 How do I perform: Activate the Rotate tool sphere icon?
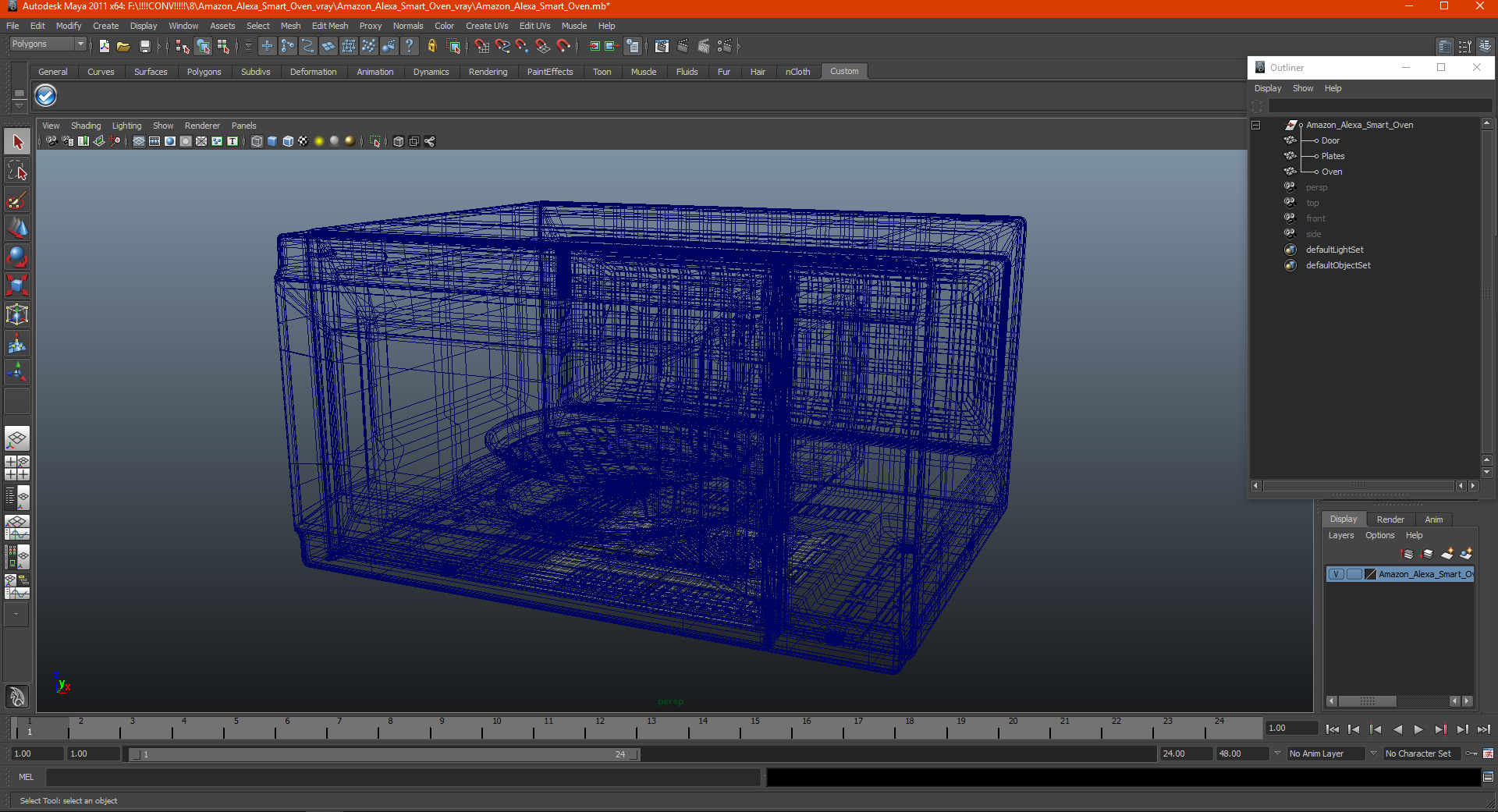(x=17, y=257)
